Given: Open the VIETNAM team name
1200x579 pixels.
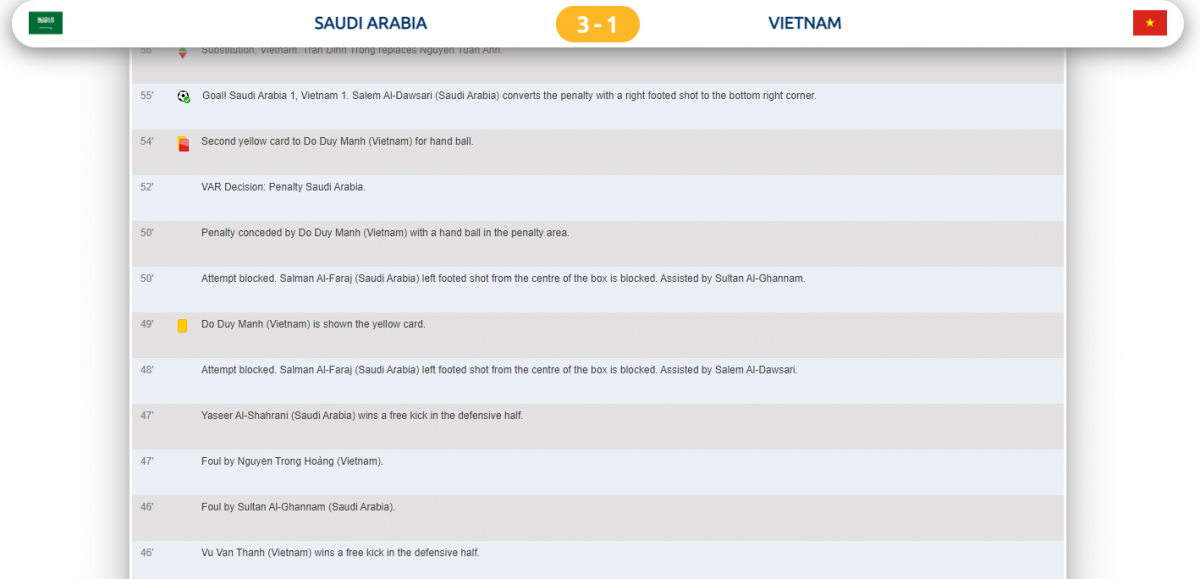Looking at the screenshot, I should click(805, 23).
